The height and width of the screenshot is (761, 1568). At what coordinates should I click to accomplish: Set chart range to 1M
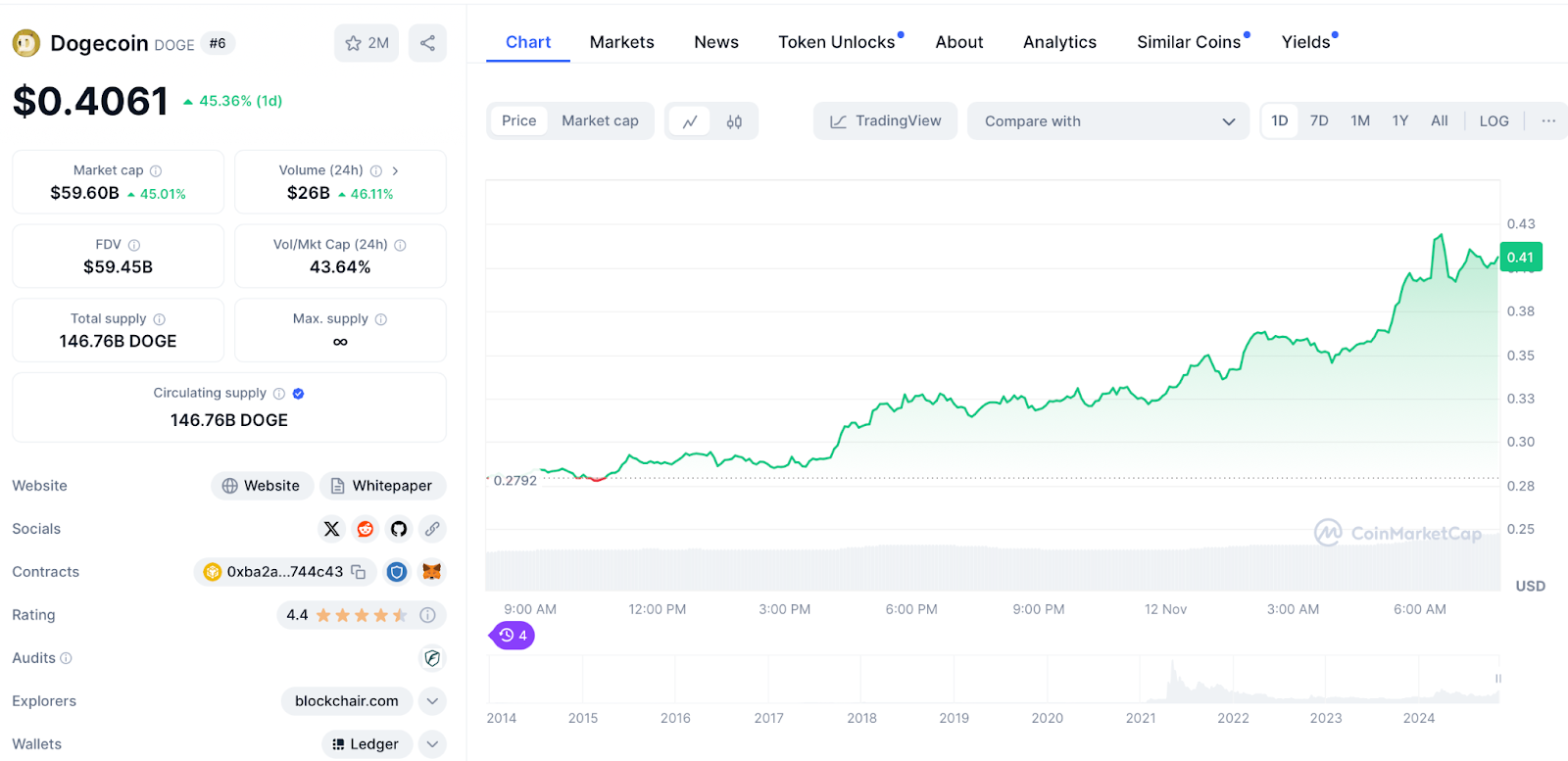pos(1360,120)
